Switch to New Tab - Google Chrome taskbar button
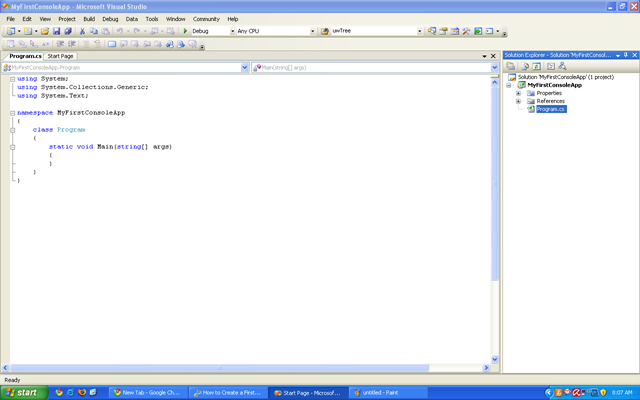Image resolution: width=640 pixels, height=400 pixels. coord(149,393)
